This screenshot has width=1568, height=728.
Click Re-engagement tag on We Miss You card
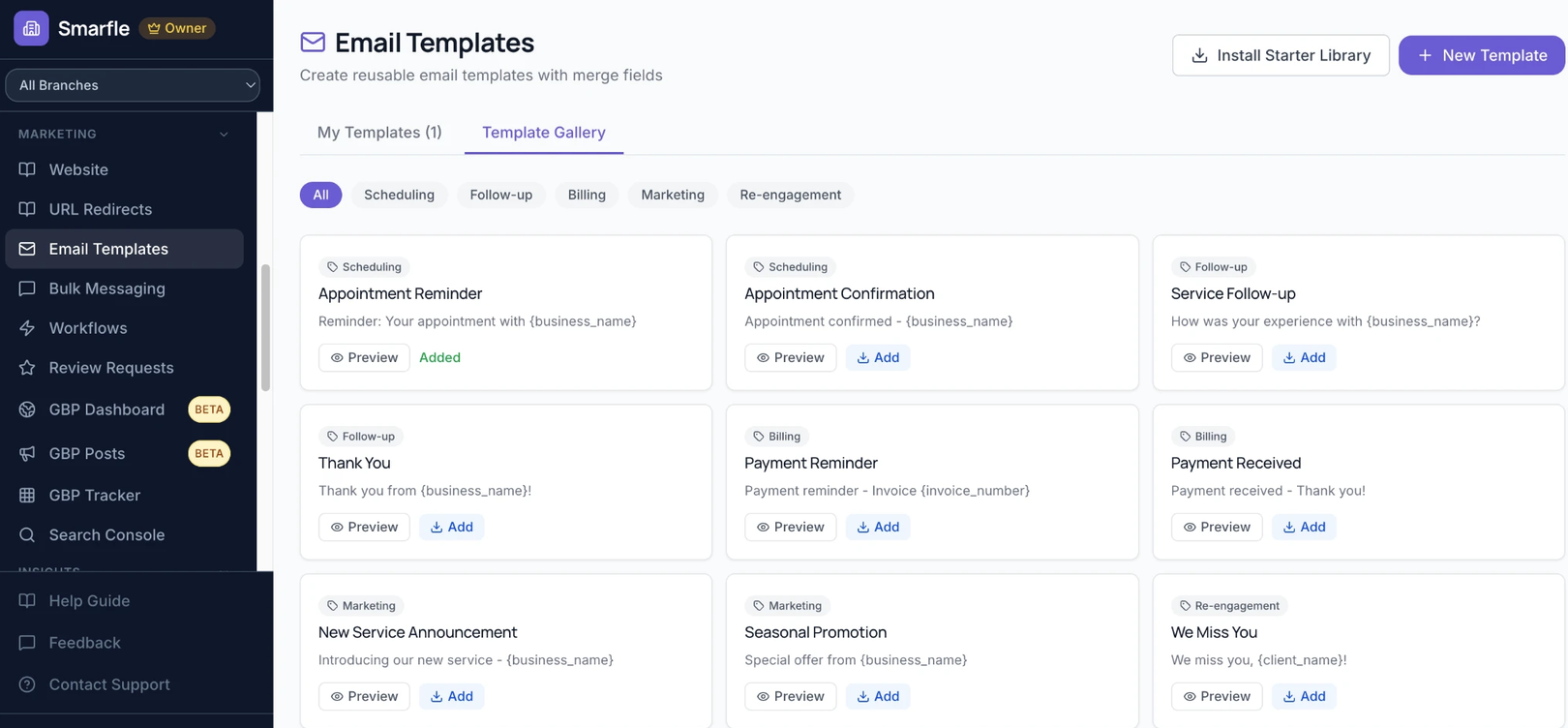(1229, 606)
